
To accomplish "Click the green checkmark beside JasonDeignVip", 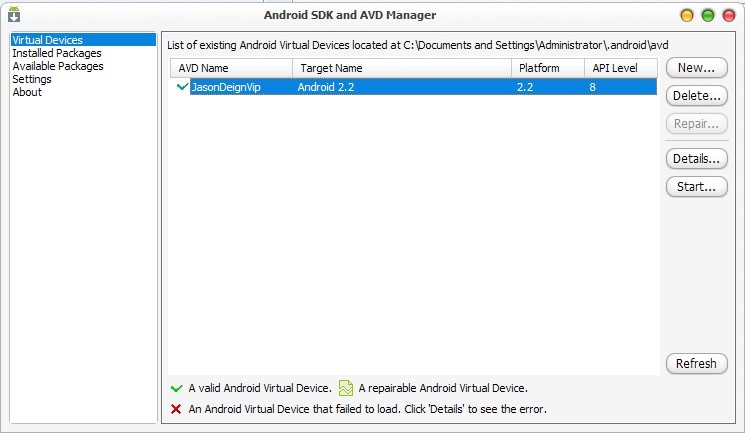I will click(x=182, y=87).
